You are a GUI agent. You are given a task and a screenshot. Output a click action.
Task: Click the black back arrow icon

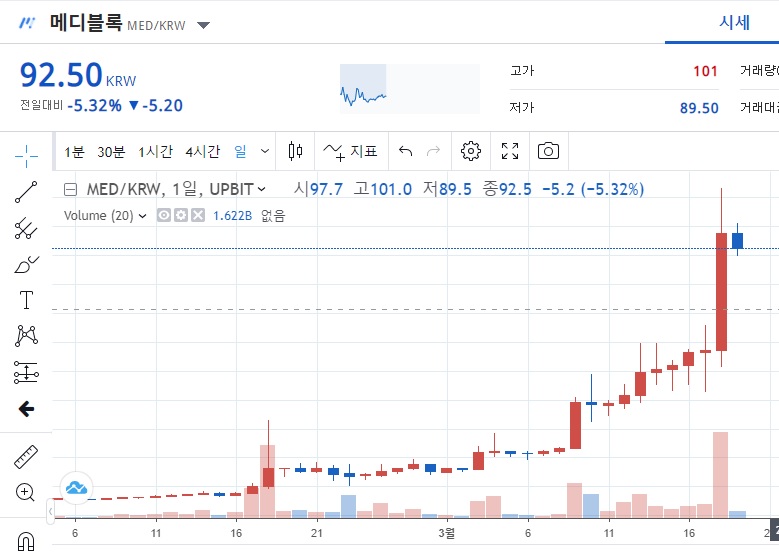pos(26,409)
